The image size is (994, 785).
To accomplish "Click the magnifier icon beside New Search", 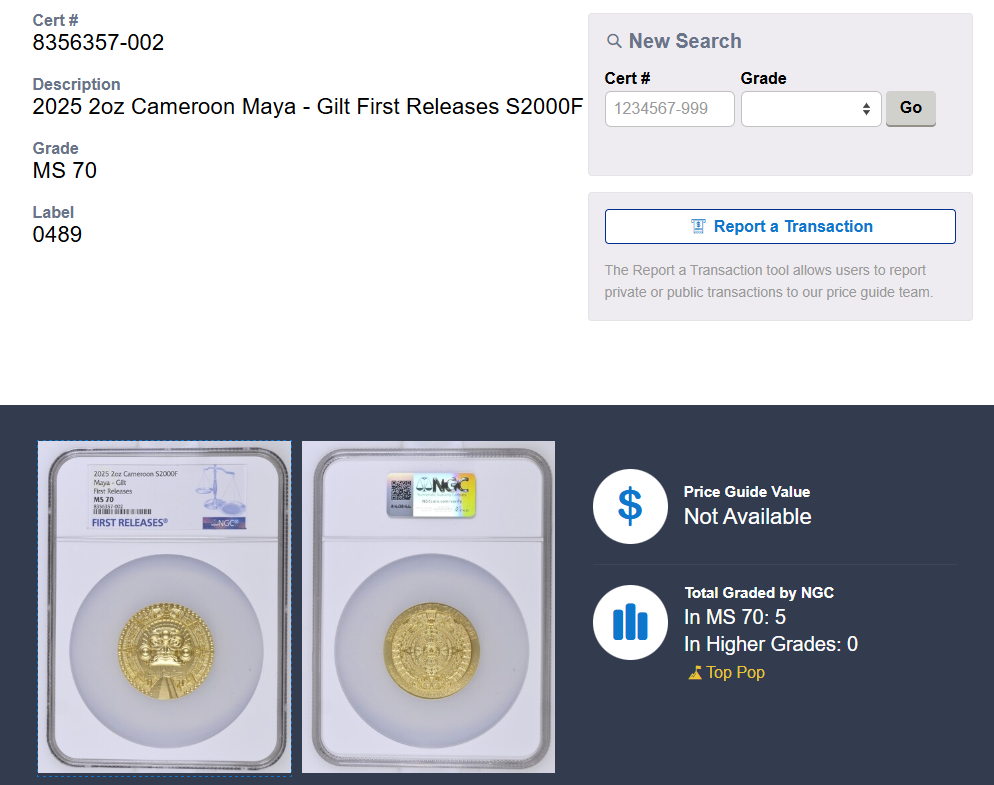I will point(615,42).
